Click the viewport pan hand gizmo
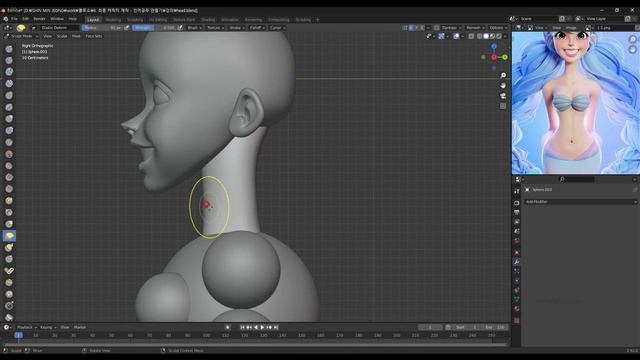 503,86
